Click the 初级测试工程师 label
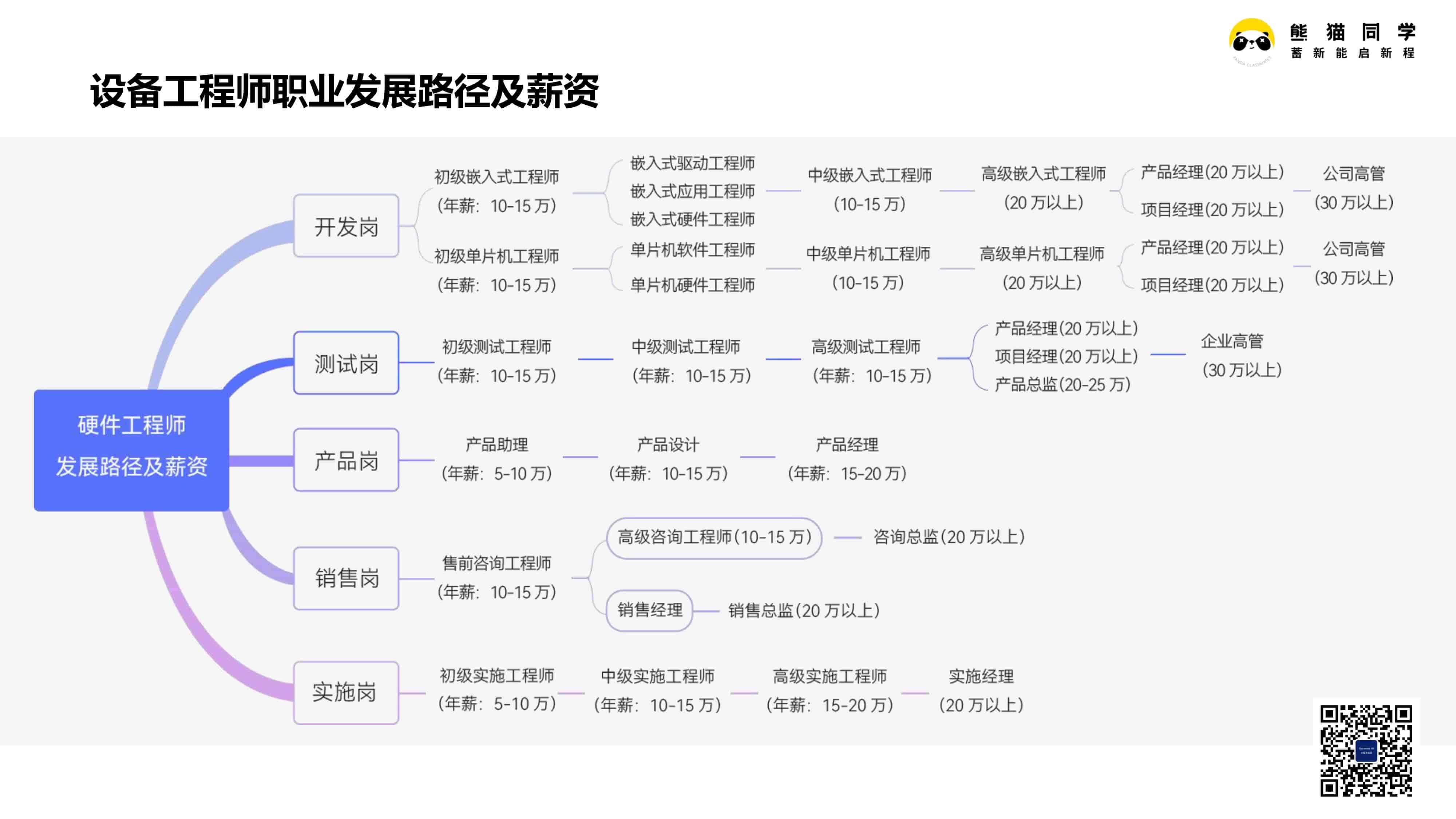Viewport: 1456px width, 819px height. (496, 347)
